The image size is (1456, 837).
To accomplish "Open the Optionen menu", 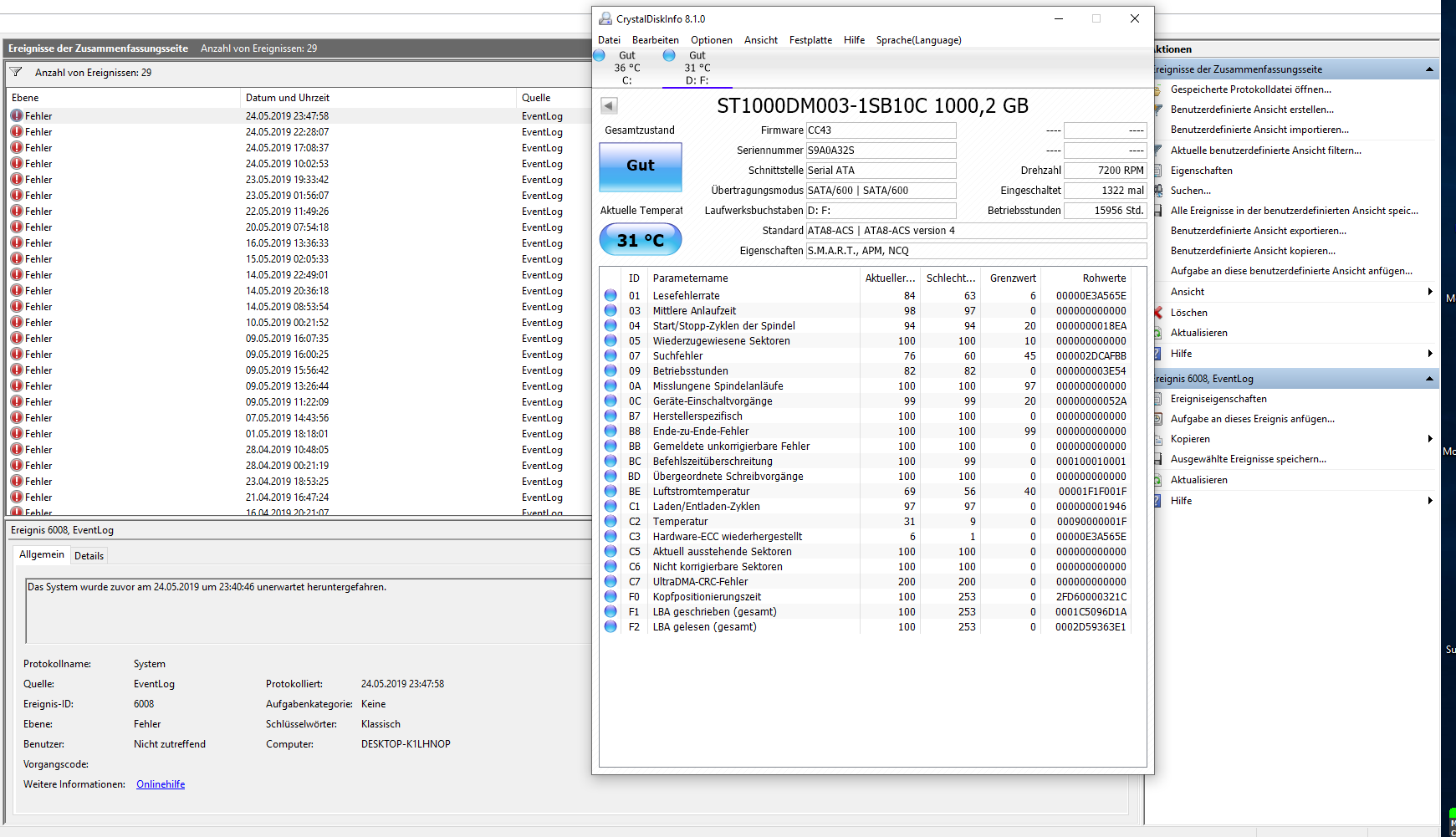I will tap(712, 40).
